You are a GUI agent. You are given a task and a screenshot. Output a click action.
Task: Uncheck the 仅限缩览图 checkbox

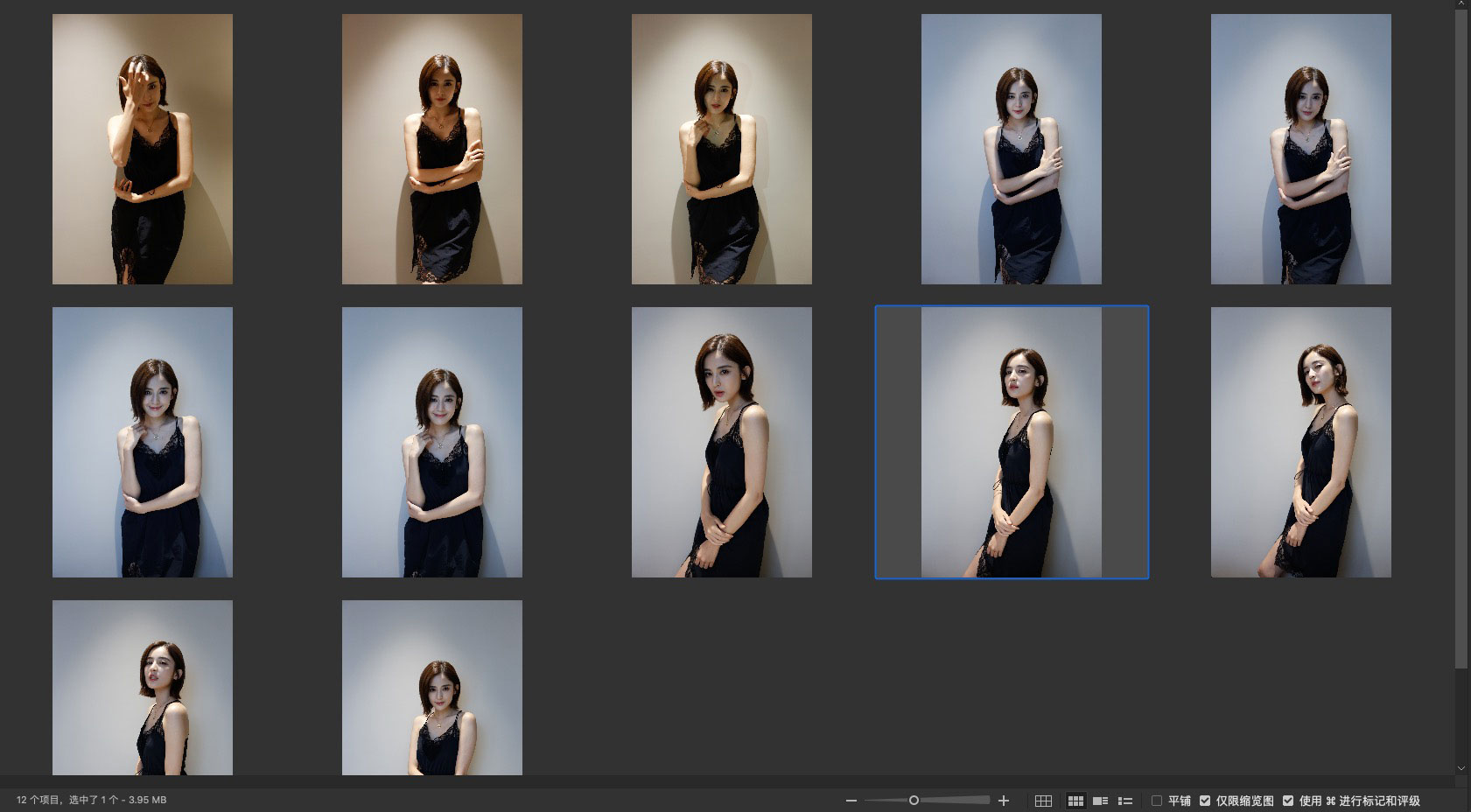[x=1205, y=801]
